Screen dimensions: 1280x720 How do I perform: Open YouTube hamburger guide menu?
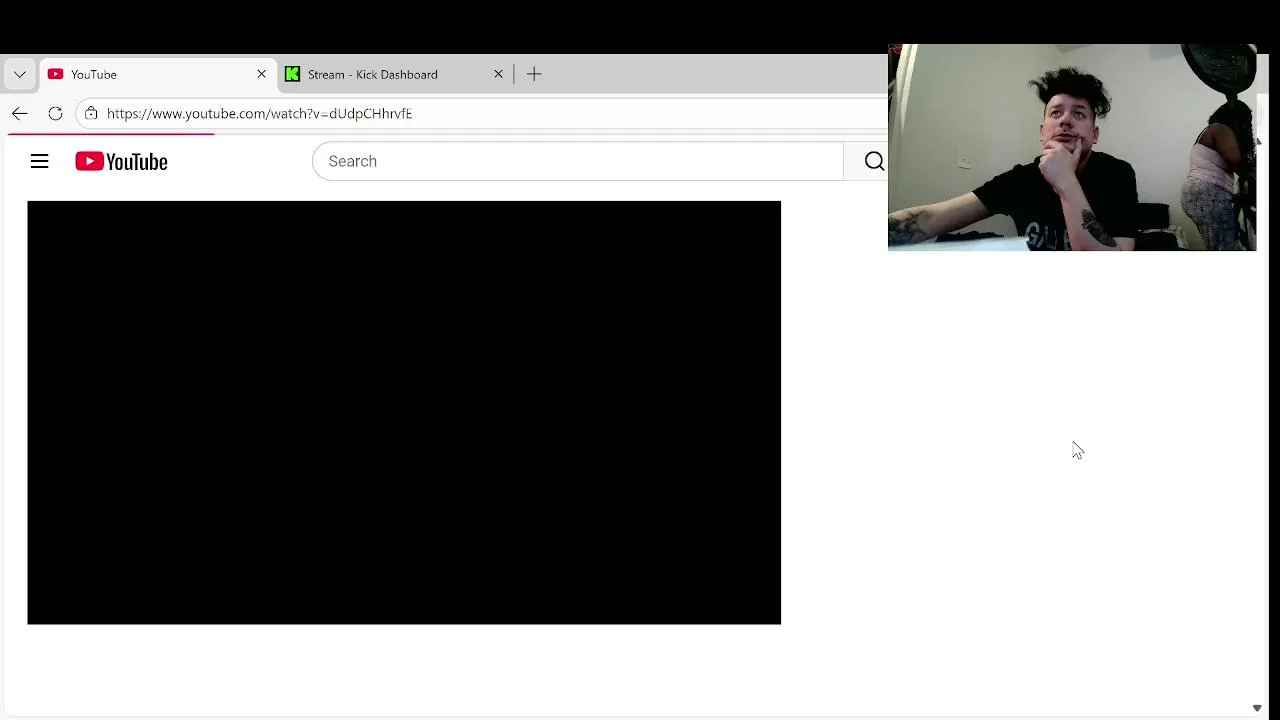coord(39,161)
